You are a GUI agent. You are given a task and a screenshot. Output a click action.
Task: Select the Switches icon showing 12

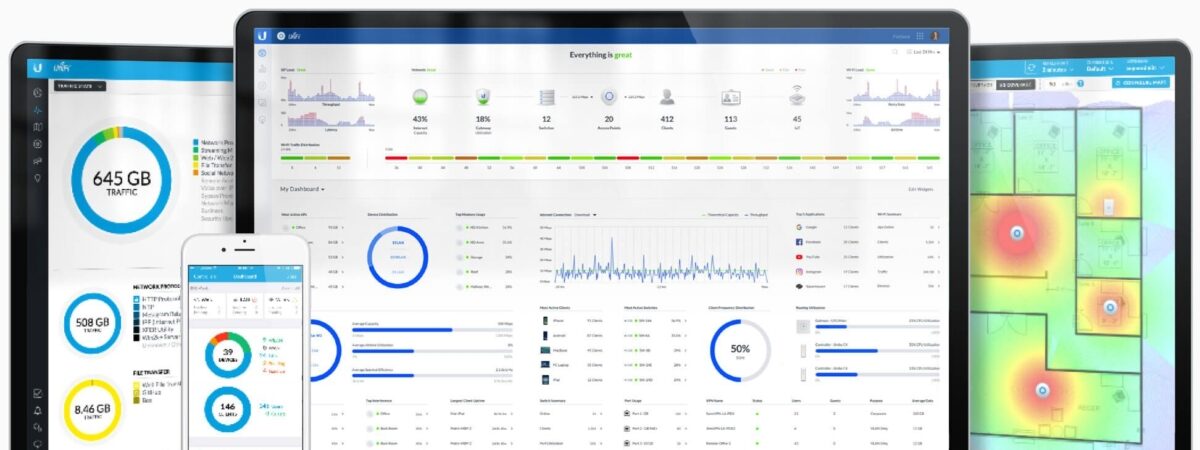click(x=547, y=97)
